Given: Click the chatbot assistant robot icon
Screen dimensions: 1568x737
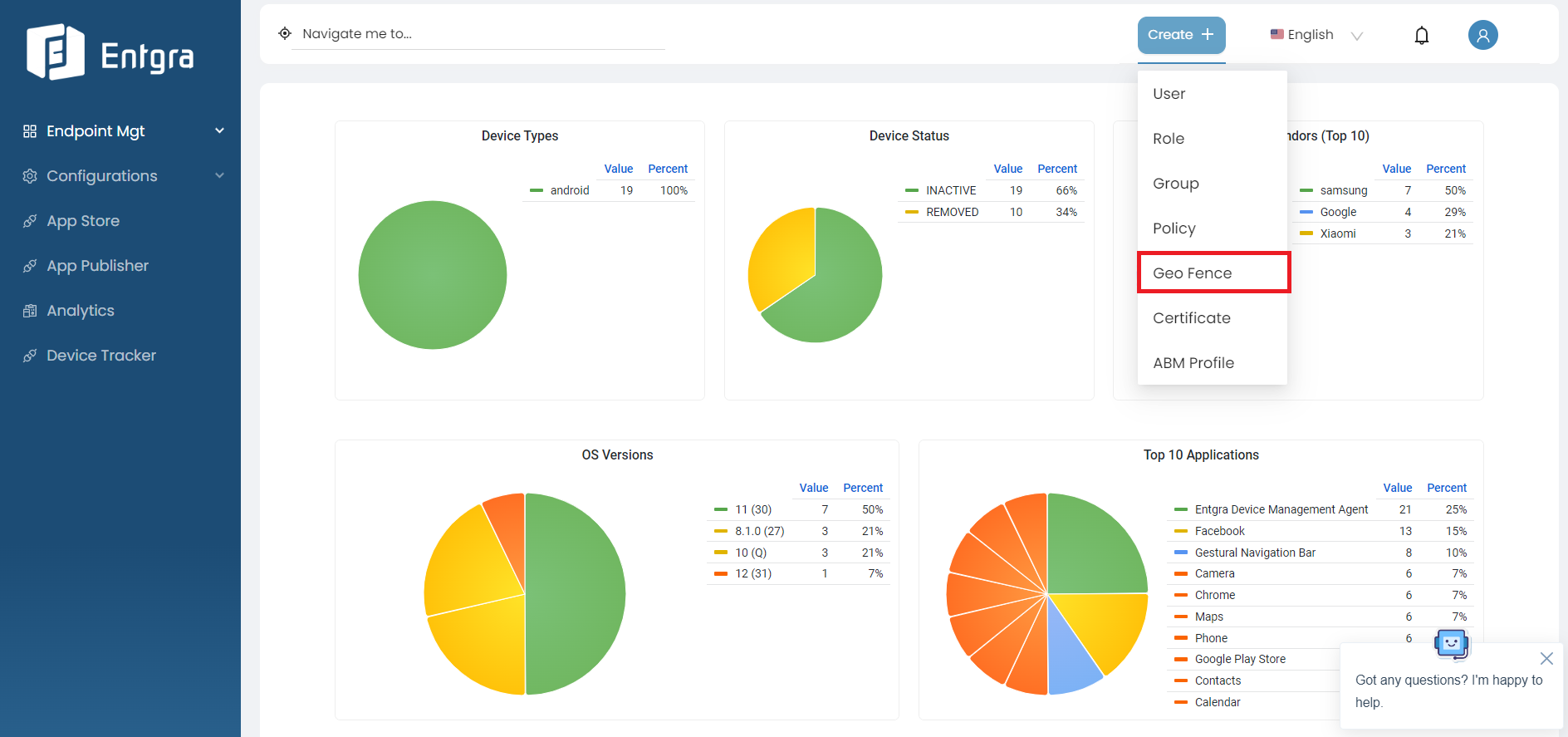Looking at the screenshot, I should pyautogui.click(x=1451, y=643).
